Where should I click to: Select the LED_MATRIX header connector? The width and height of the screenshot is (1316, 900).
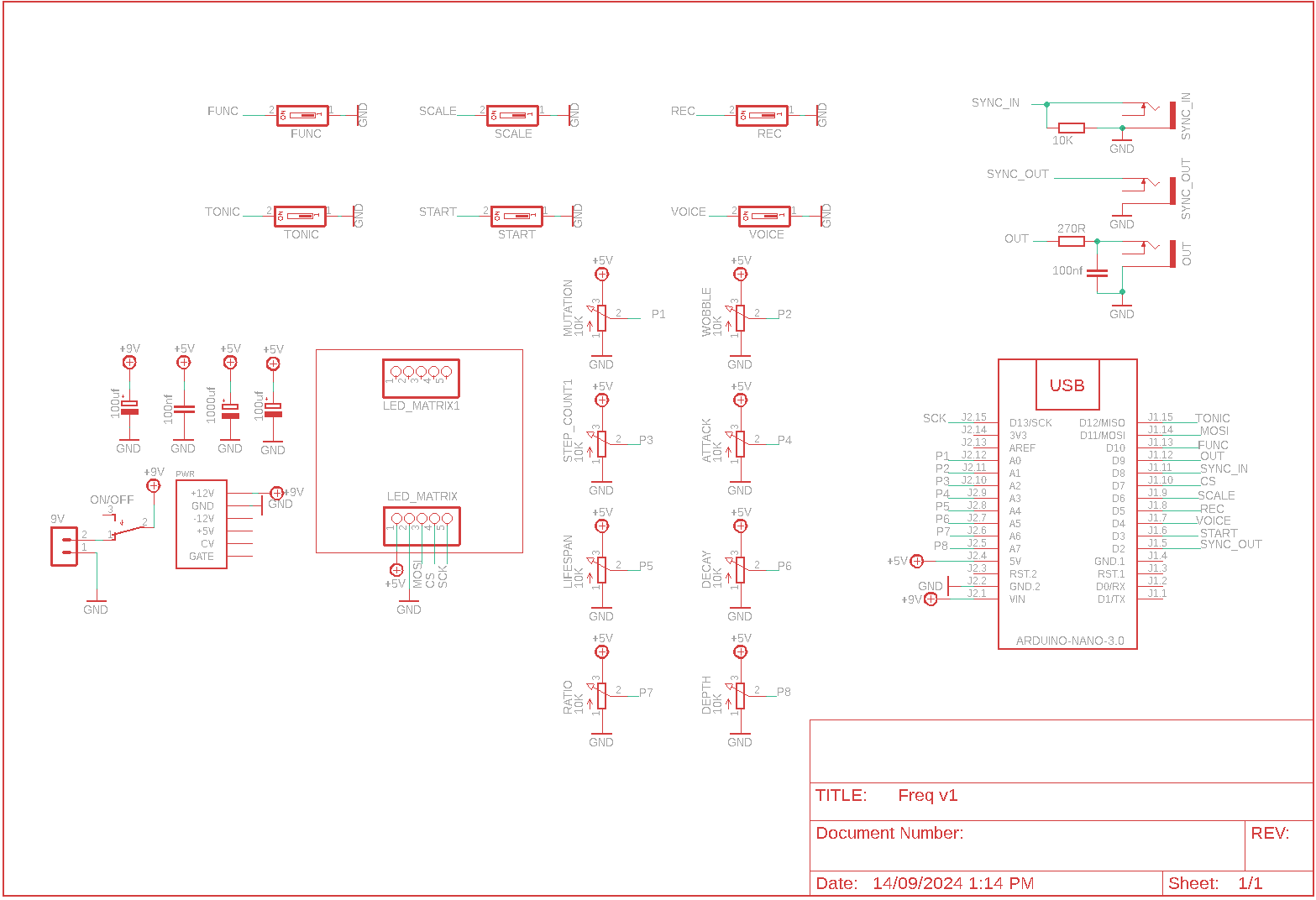[x=422, y=526]
